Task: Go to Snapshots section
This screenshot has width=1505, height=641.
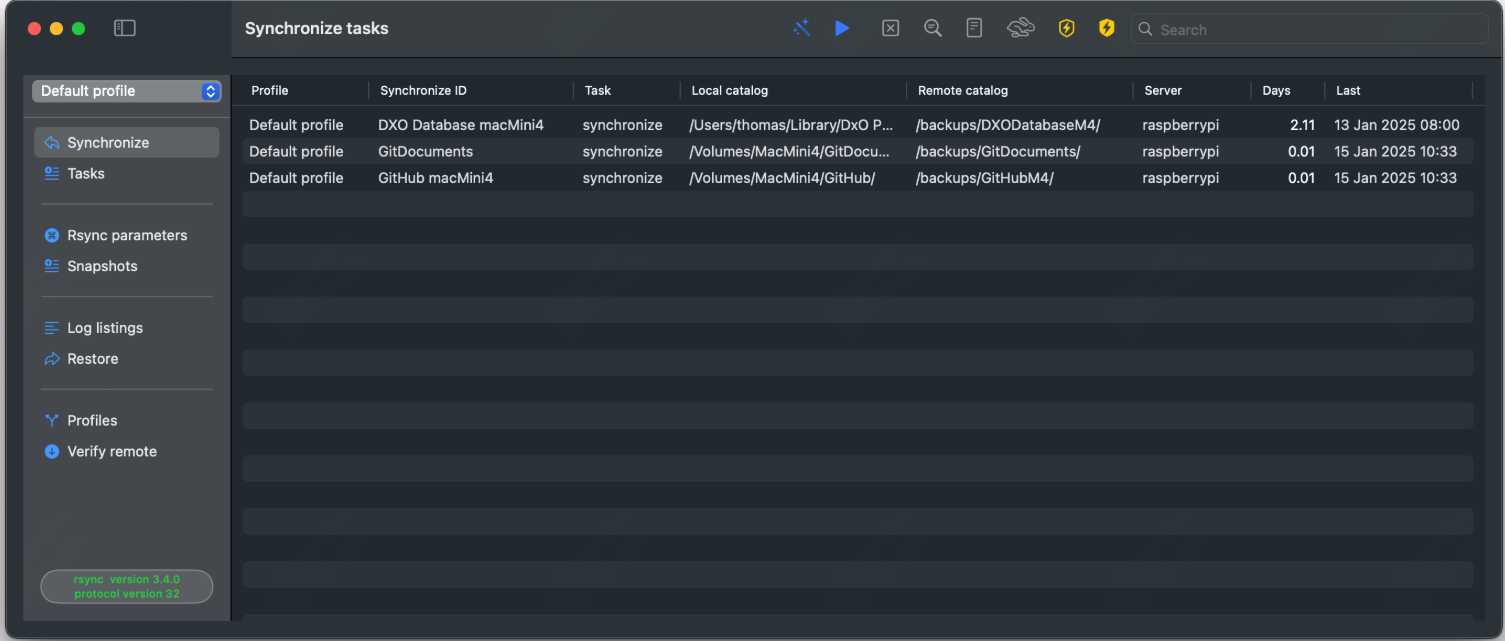Action: [x=102, y=267]
